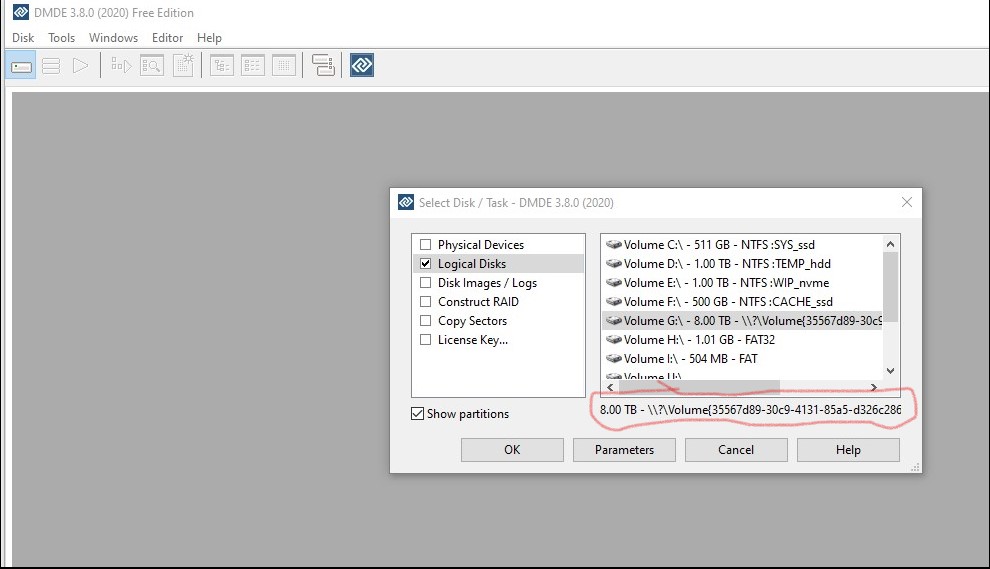990x569 pixels.
Task: Open the Parameters button
Action: coord(624,450)
